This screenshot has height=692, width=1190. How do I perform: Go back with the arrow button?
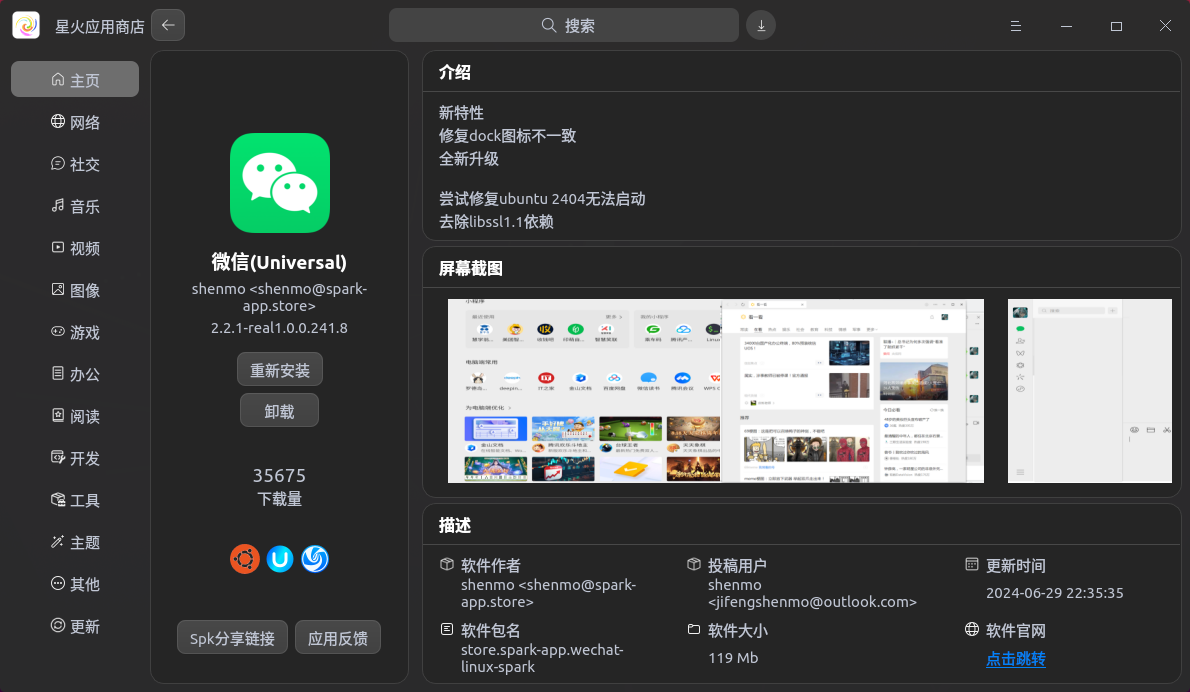pyautogui.click(x=168, y=25)
